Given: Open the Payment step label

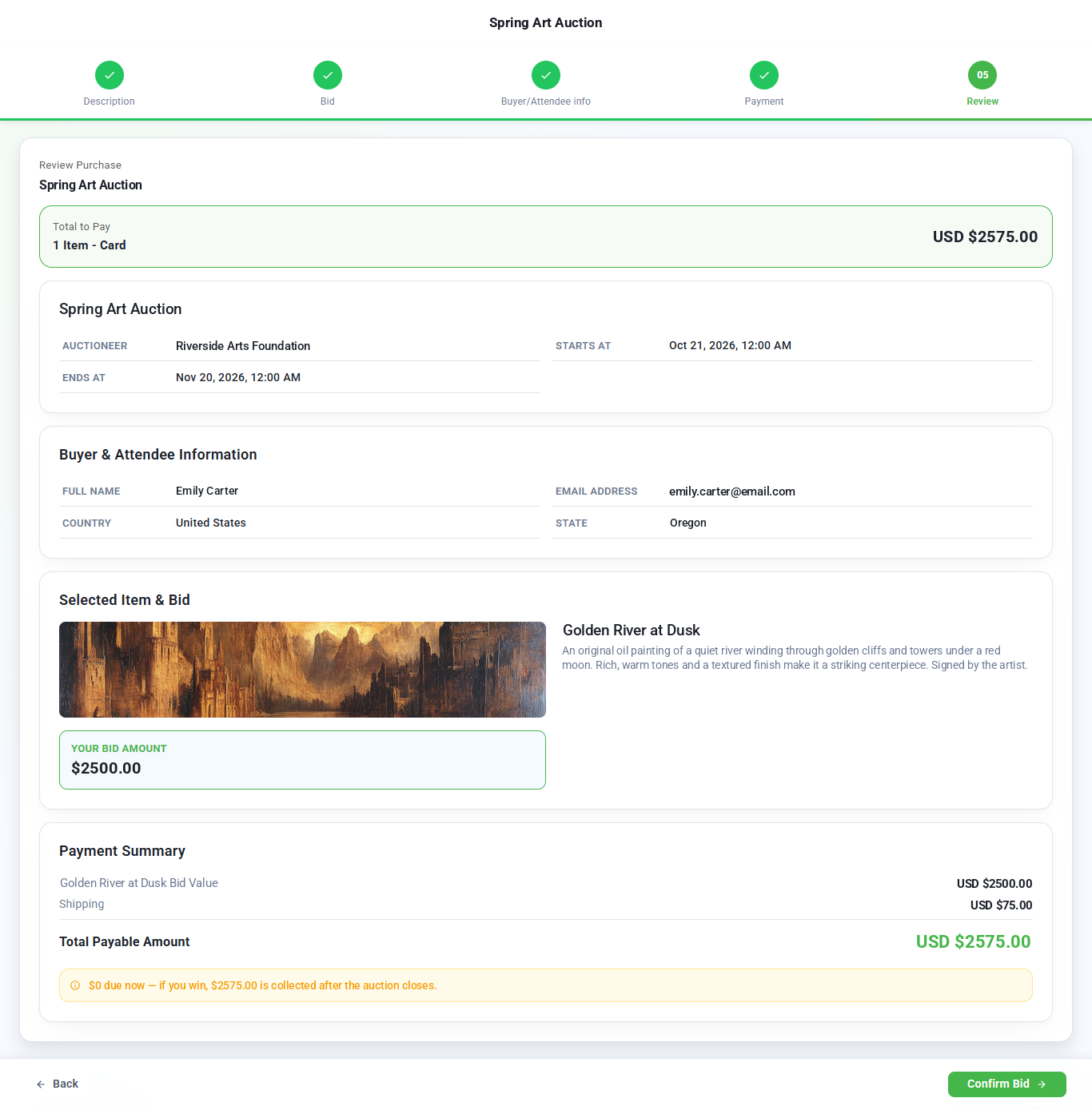Looking at the screenshot, I should coord(764,101).
